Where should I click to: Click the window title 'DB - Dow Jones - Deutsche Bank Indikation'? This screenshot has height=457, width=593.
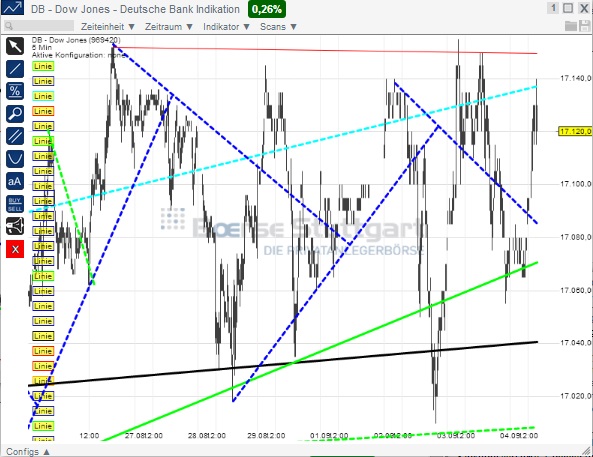(135, 9)
